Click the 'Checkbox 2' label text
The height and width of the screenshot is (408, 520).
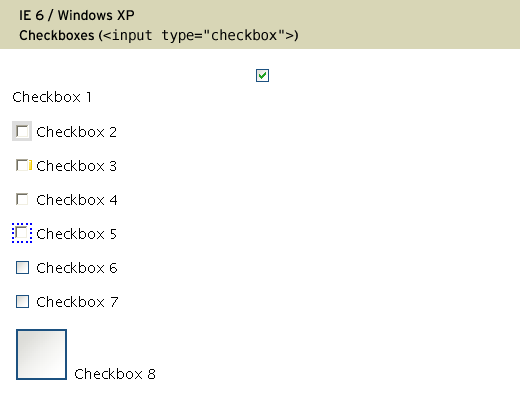click(x=76, y=132)
